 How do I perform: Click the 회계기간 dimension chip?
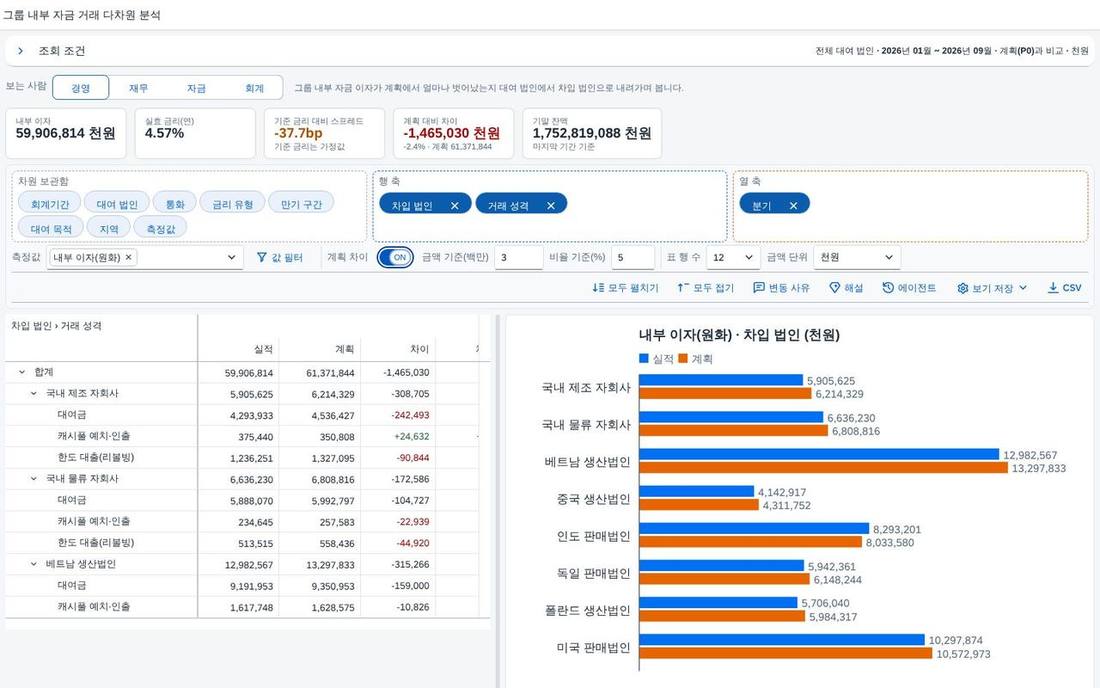(50, 204)
